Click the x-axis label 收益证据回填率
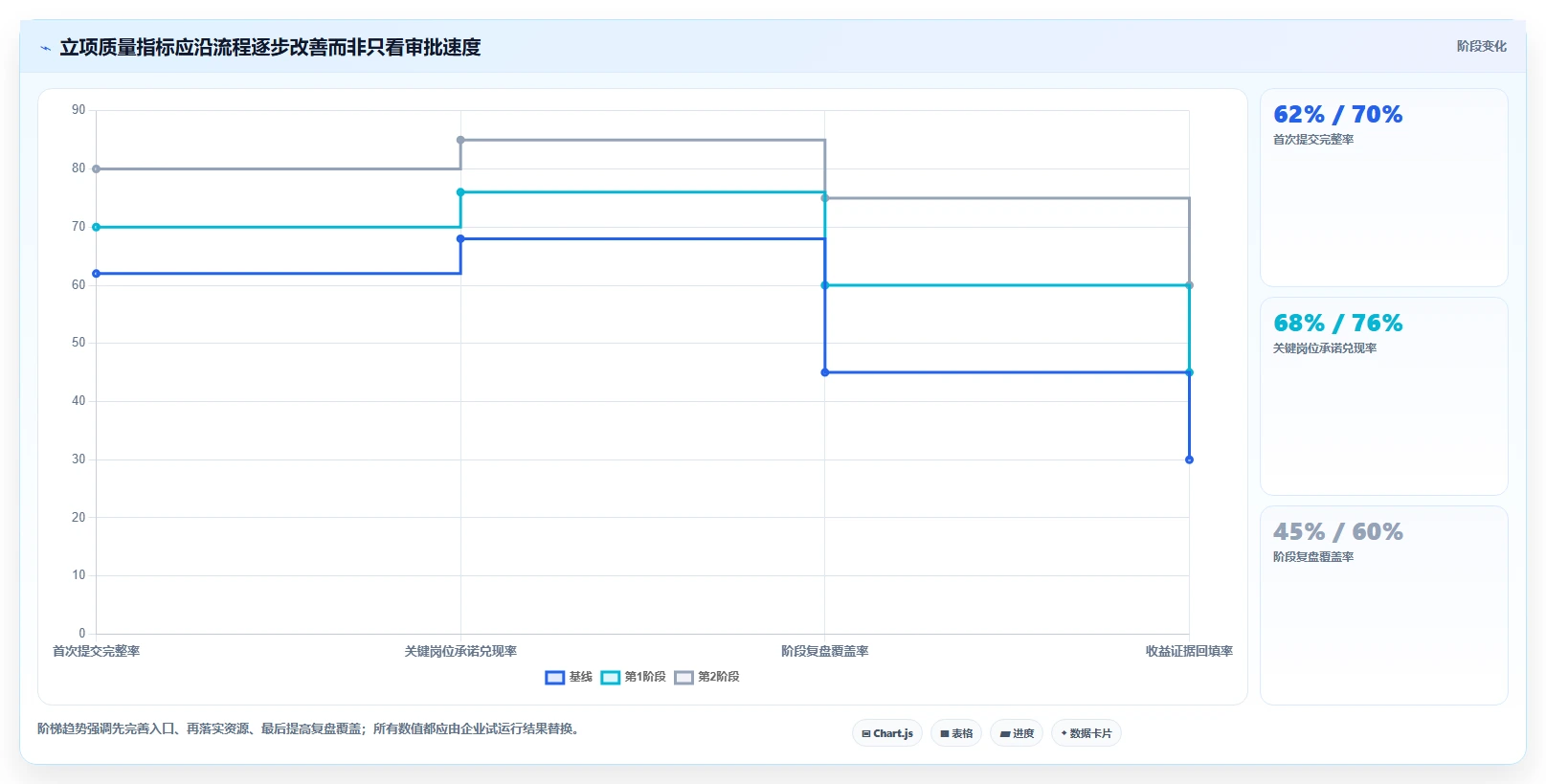 click(x=1189, y=651)
